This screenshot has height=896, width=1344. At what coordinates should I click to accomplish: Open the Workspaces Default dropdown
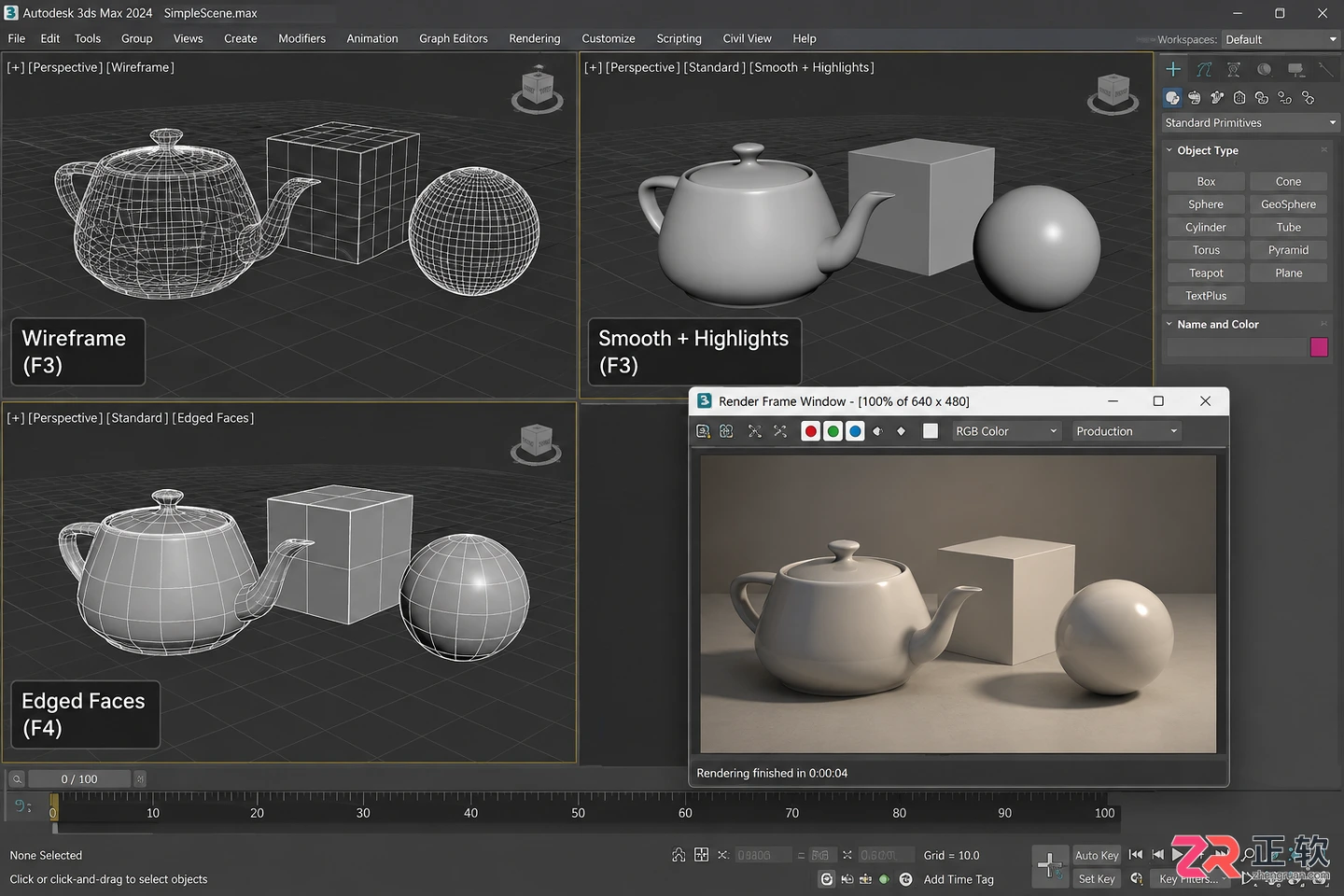click(1281, 39)
